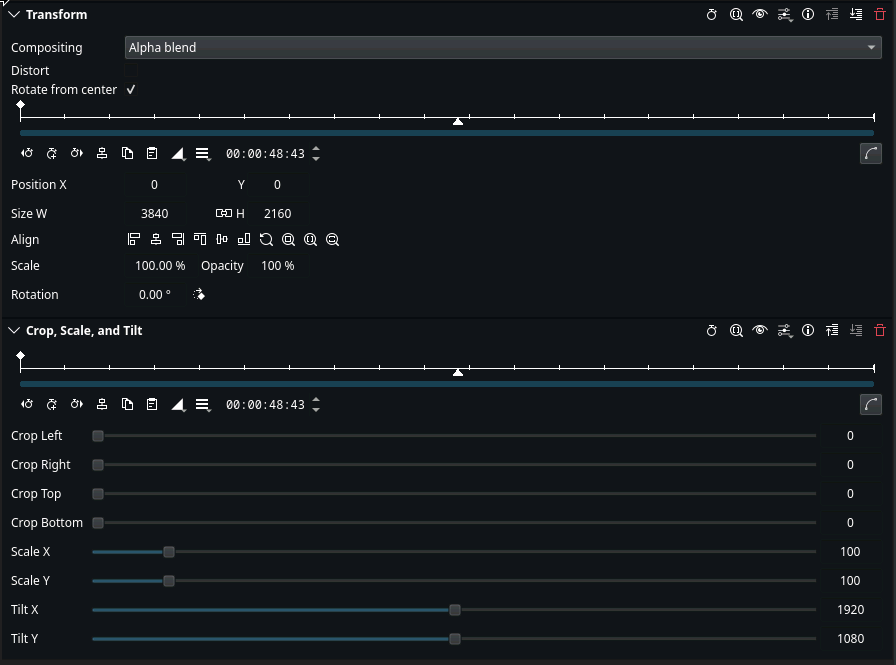This screenshot has width=896, height=665.
Task: Delete the Crop, Scale, and Tilt effect
Action: click(880, 330)
